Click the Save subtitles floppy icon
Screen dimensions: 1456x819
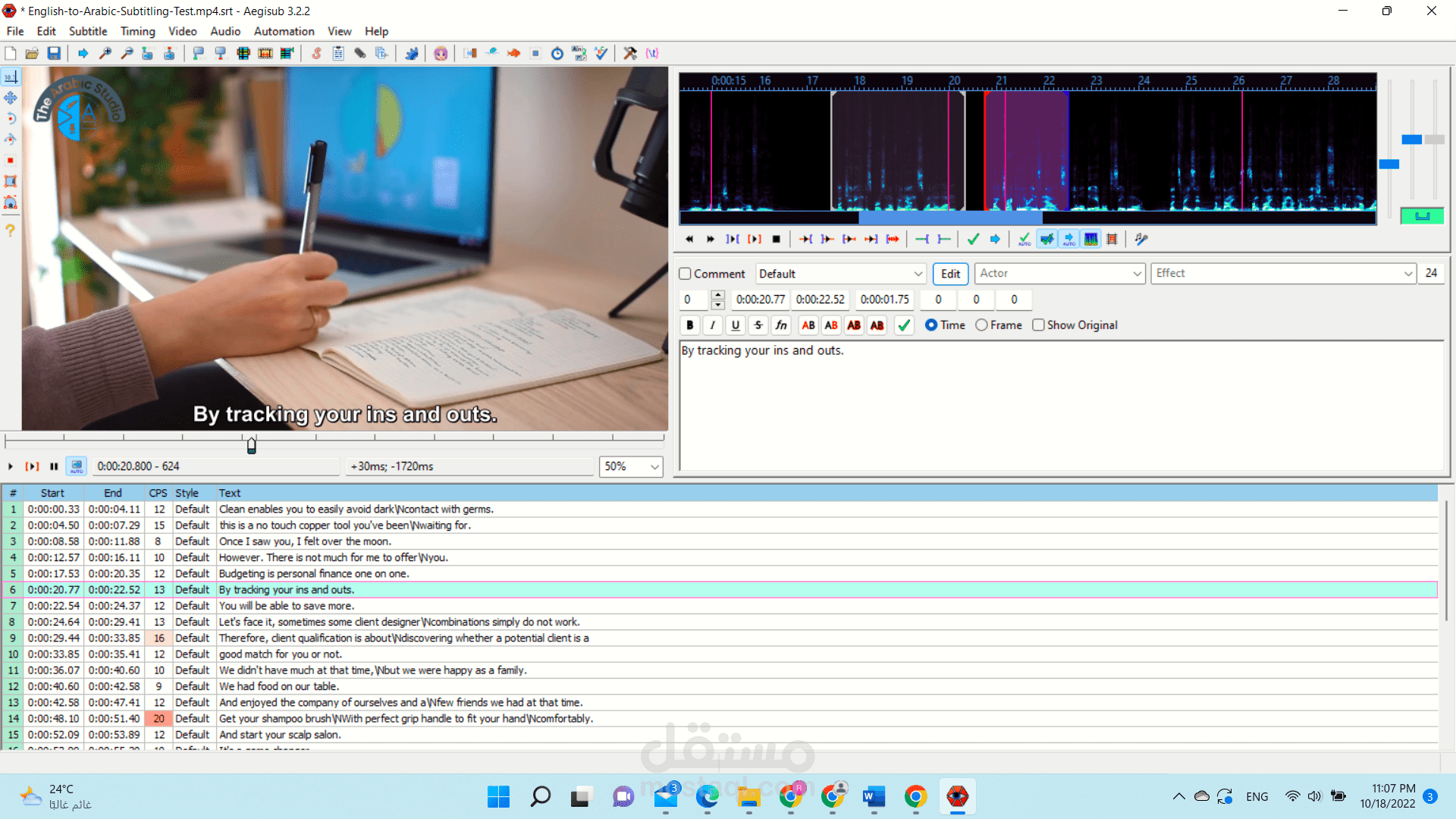point(54,53)
